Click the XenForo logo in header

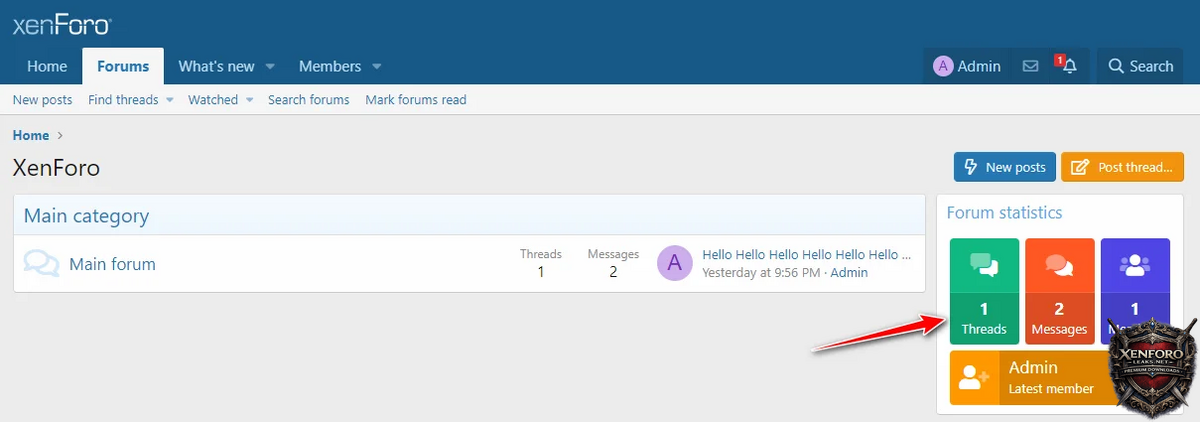(x=62, y=25)
